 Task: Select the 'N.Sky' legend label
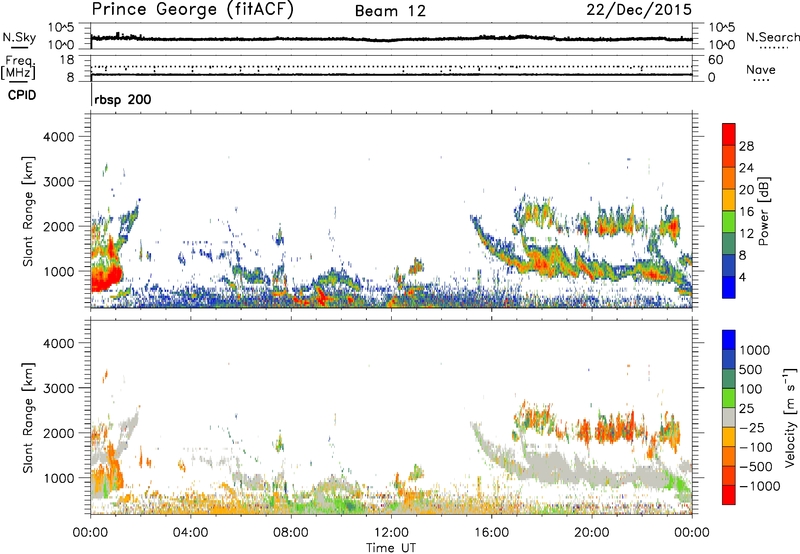pyautogui.click(x=19, y=37)
